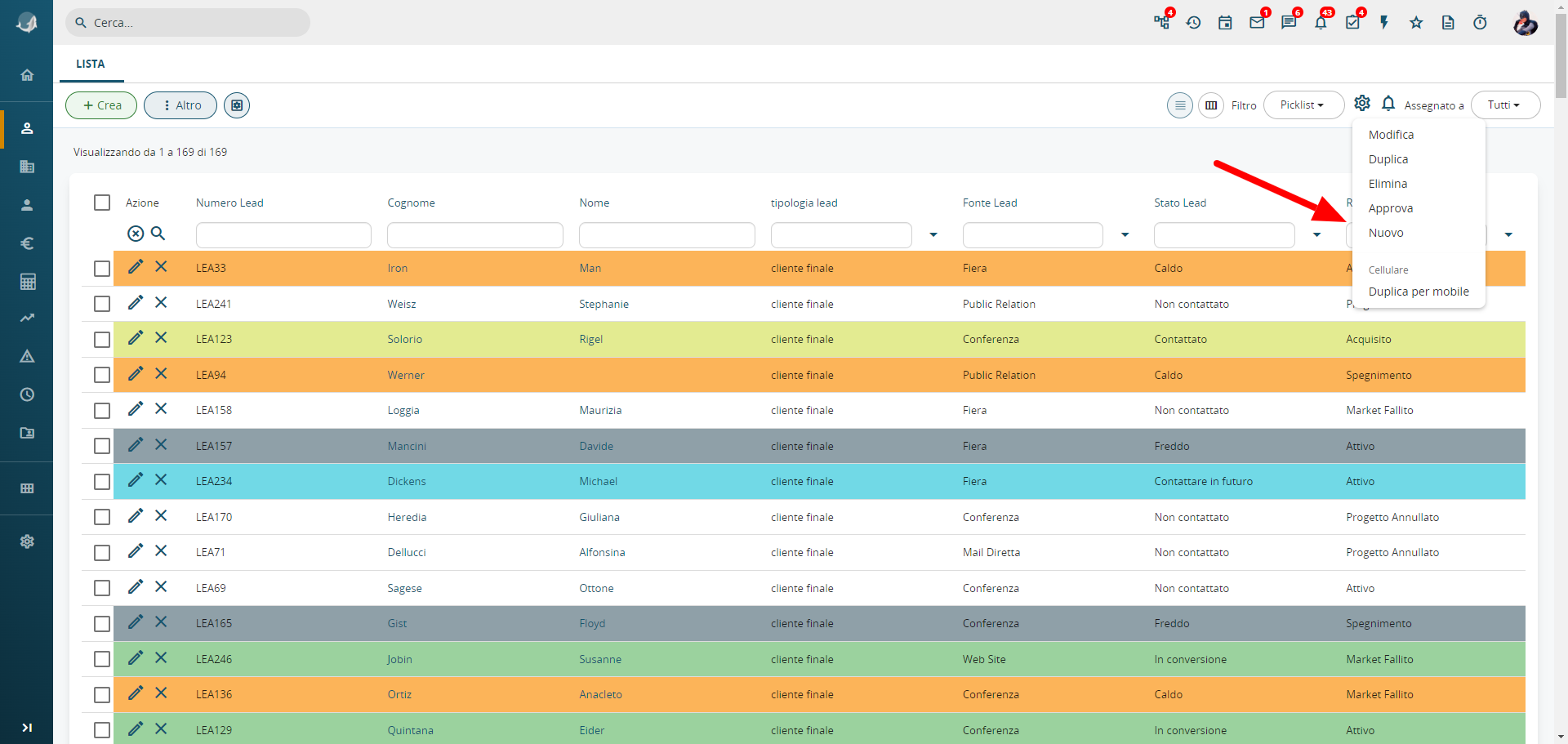Expand the Stato Lead filter dropdown arrow

[x=1316, y=235]
